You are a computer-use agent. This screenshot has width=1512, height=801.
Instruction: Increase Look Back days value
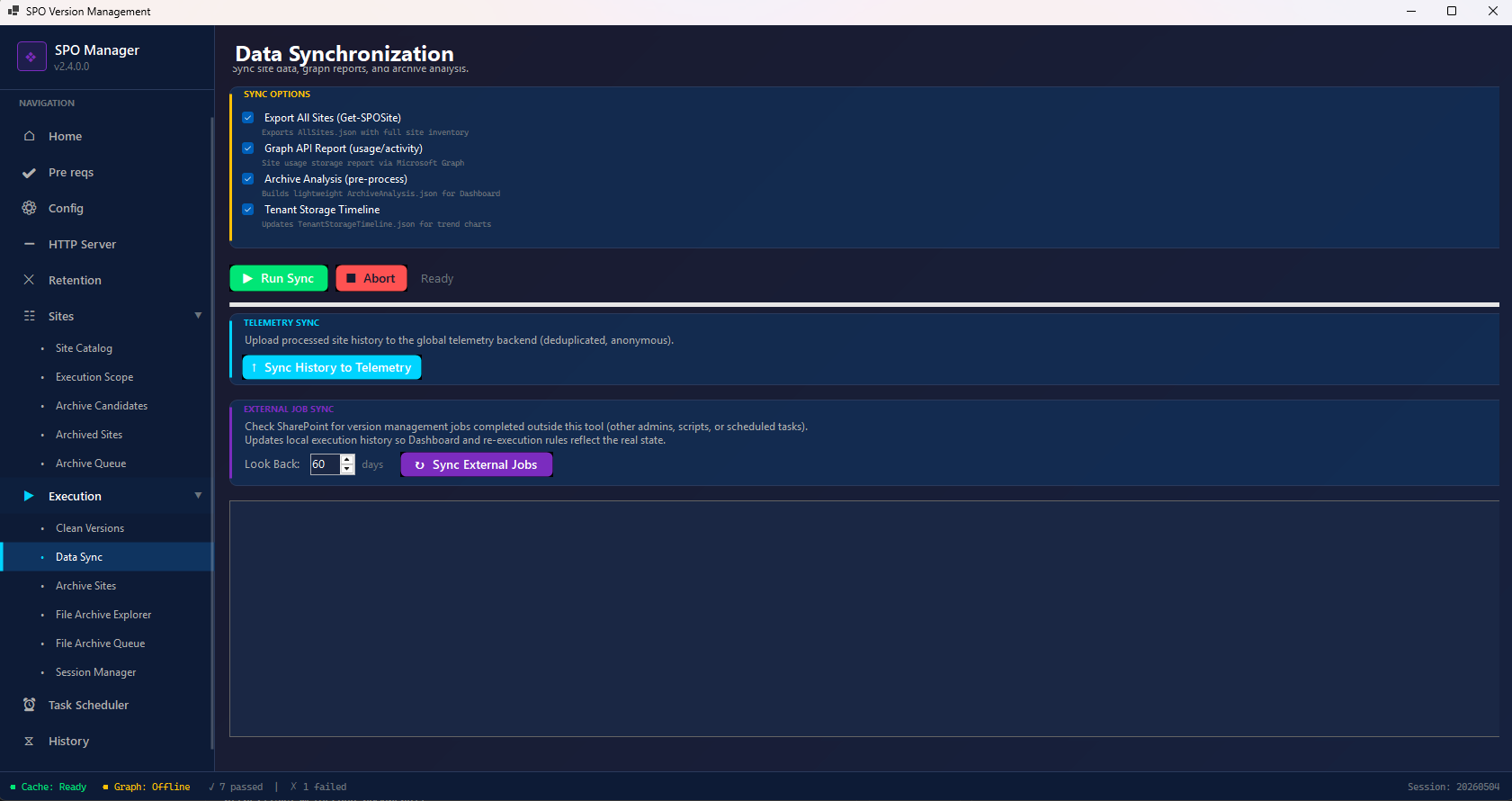tap(347, 459)
